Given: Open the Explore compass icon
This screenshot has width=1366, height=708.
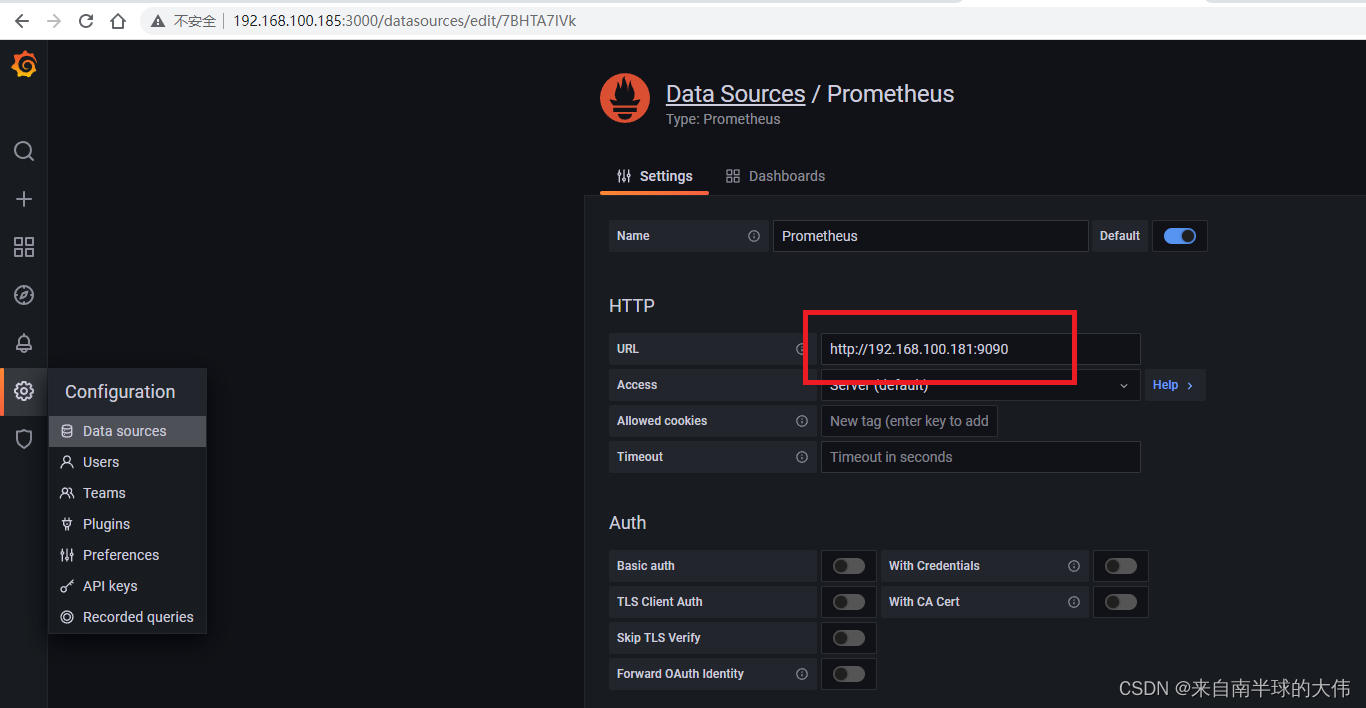Looking at the screenshot, I should pyautogui.click(x=24, y=295).
